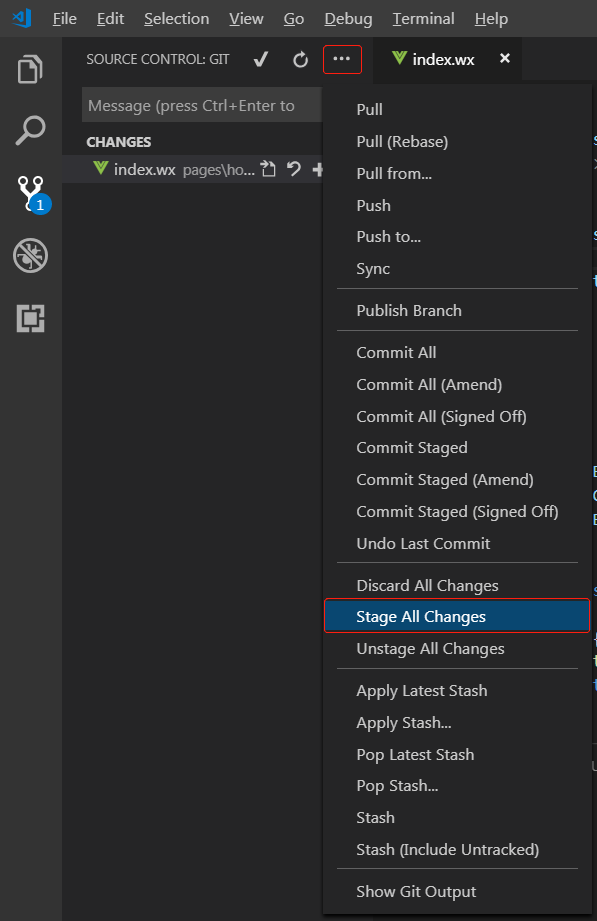597x921 pixels.
Task: Open the Debug view (bug icon)
Action: [31, 256]
